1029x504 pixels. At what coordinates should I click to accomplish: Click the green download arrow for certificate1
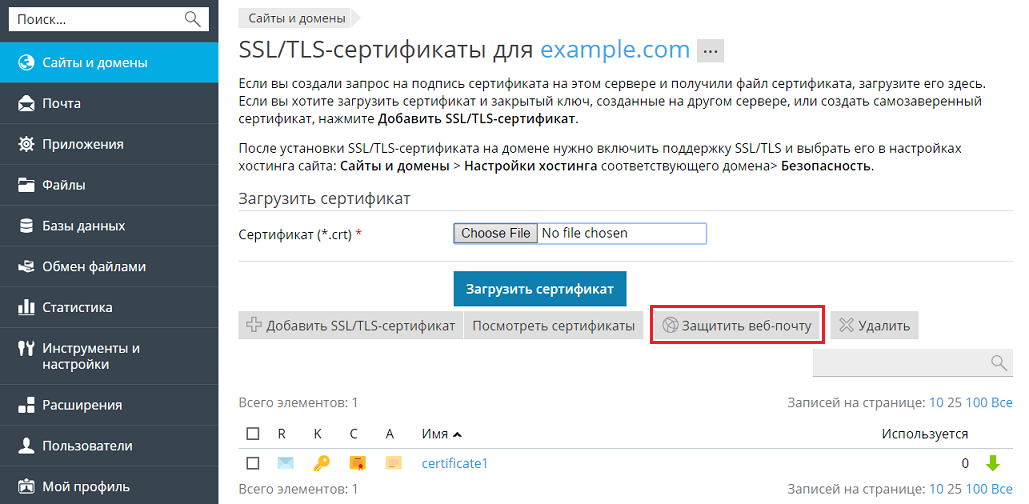[x=992, y=463]
